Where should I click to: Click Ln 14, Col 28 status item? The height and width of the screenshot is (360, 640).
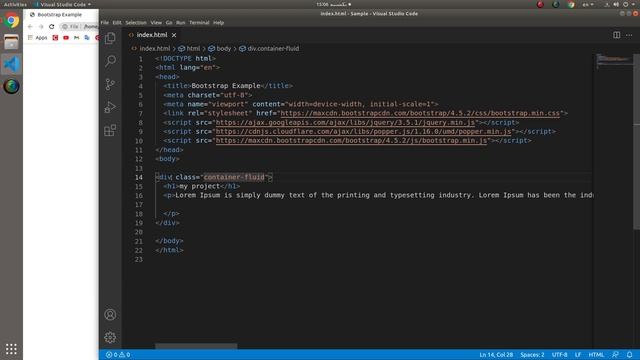point(496,355)
